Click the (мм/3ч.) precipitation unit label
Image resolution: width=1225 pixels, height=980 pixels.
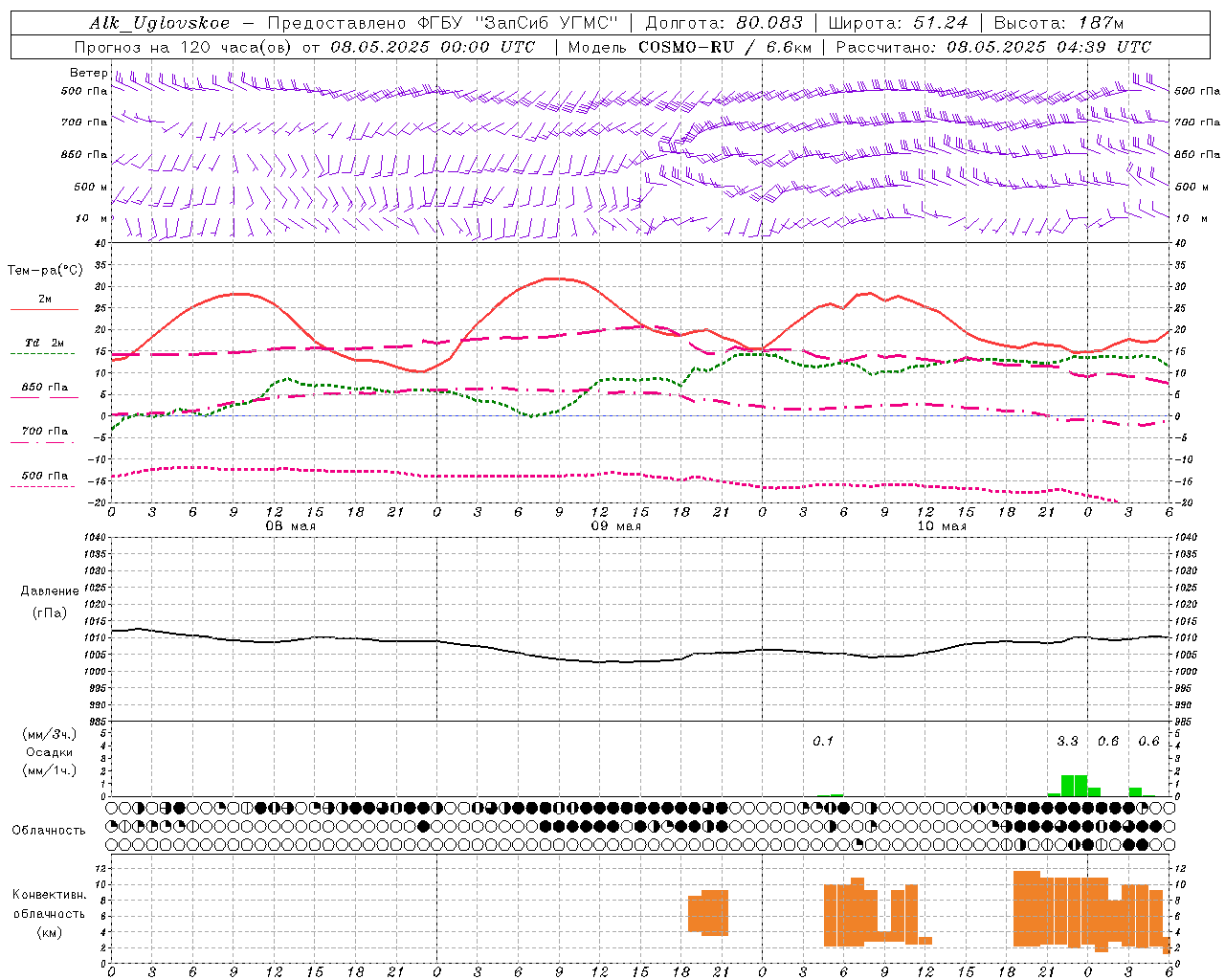pos(50,734)
